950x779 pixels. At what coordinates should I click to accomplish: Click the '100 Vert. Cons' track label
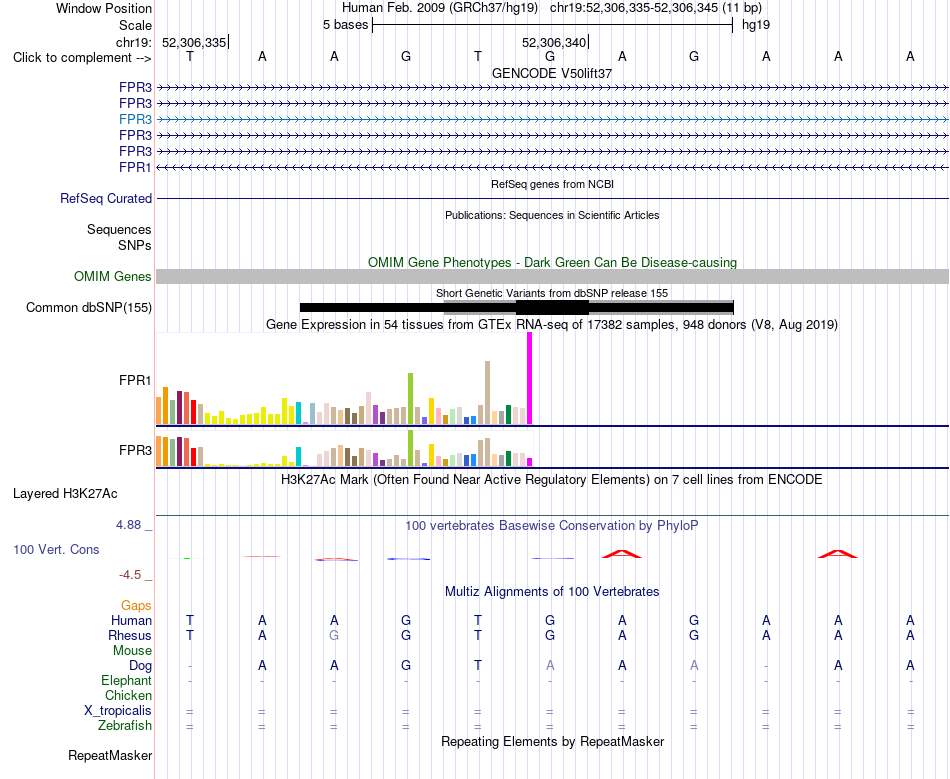56,550
